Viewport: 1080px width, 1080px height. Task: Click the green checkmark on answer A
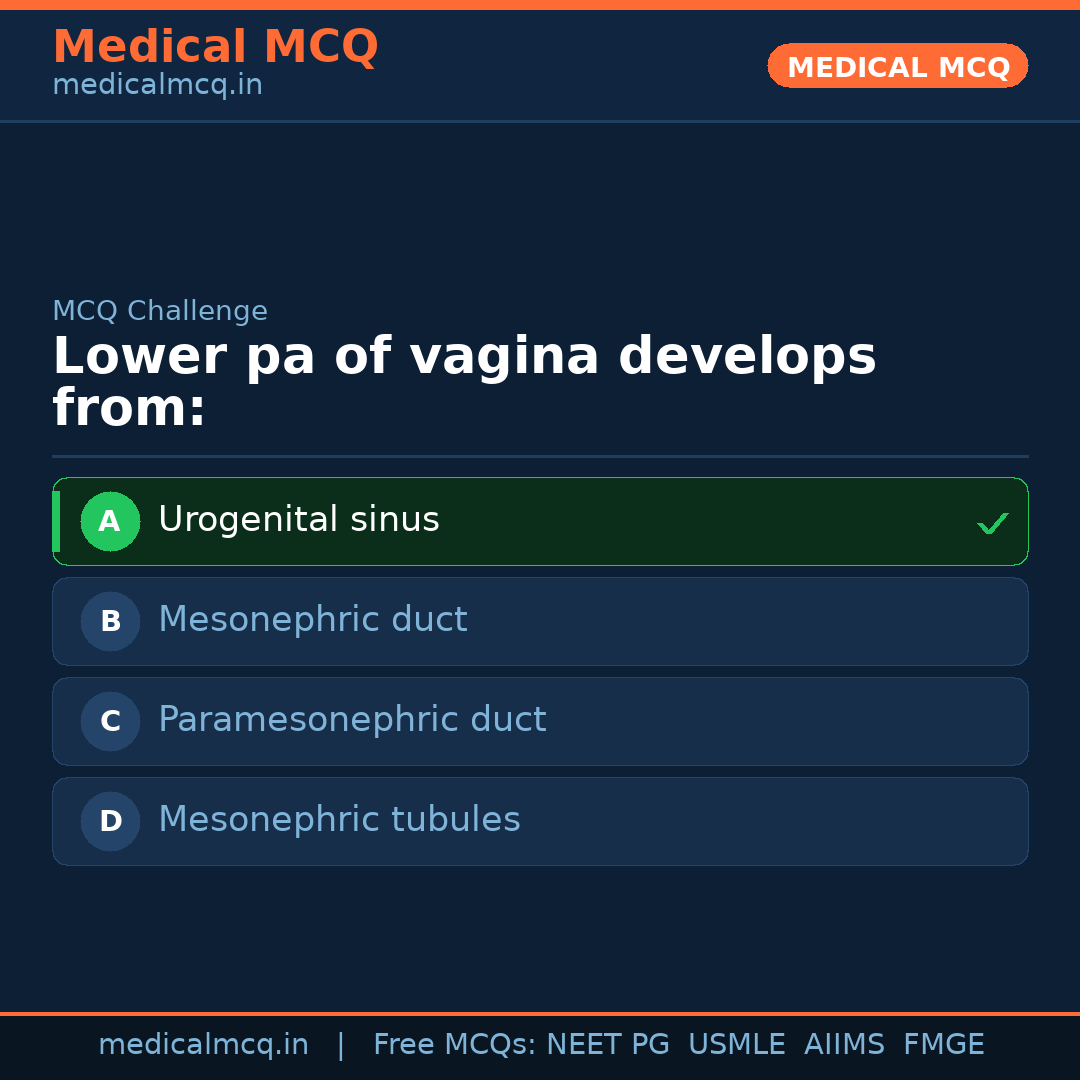(992, 521)
